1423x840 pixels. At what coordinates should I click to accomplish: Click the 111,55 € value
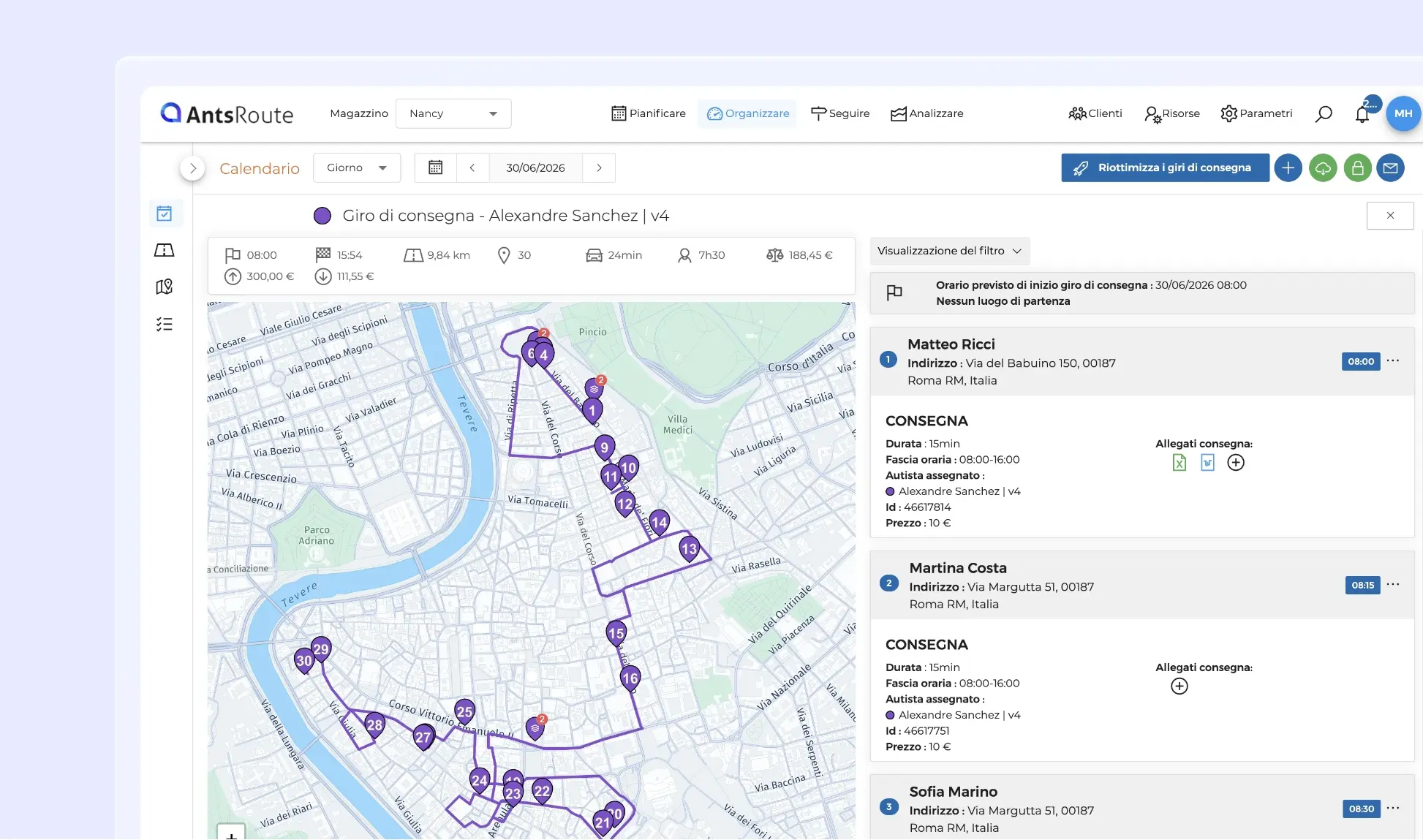tap(355, 276)
